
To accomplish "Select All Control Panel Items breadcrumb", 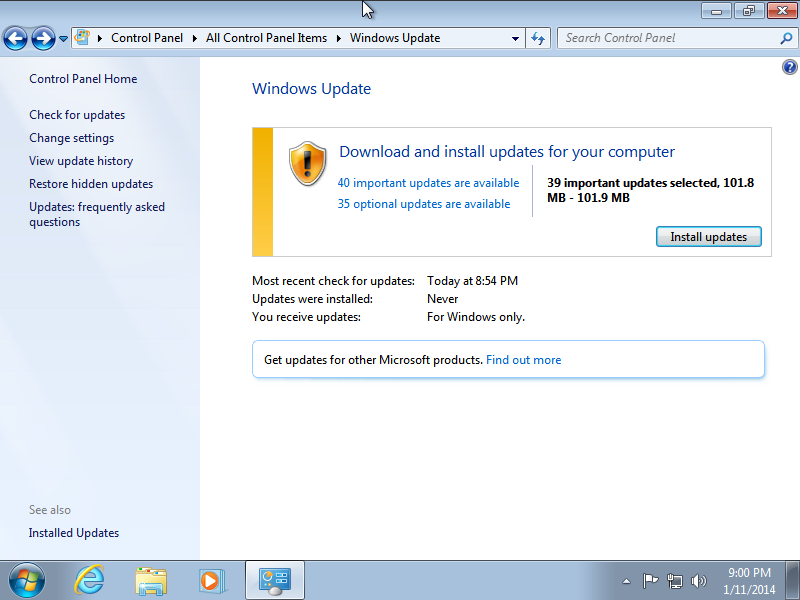I will 266,38.
